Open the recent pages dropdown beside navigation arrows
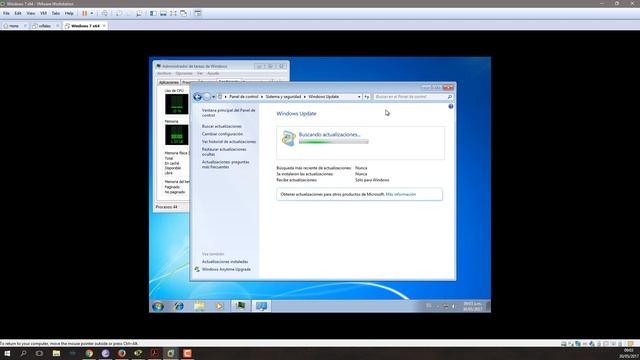The height and width of the screenshot is (360, 640). point(213,97)
